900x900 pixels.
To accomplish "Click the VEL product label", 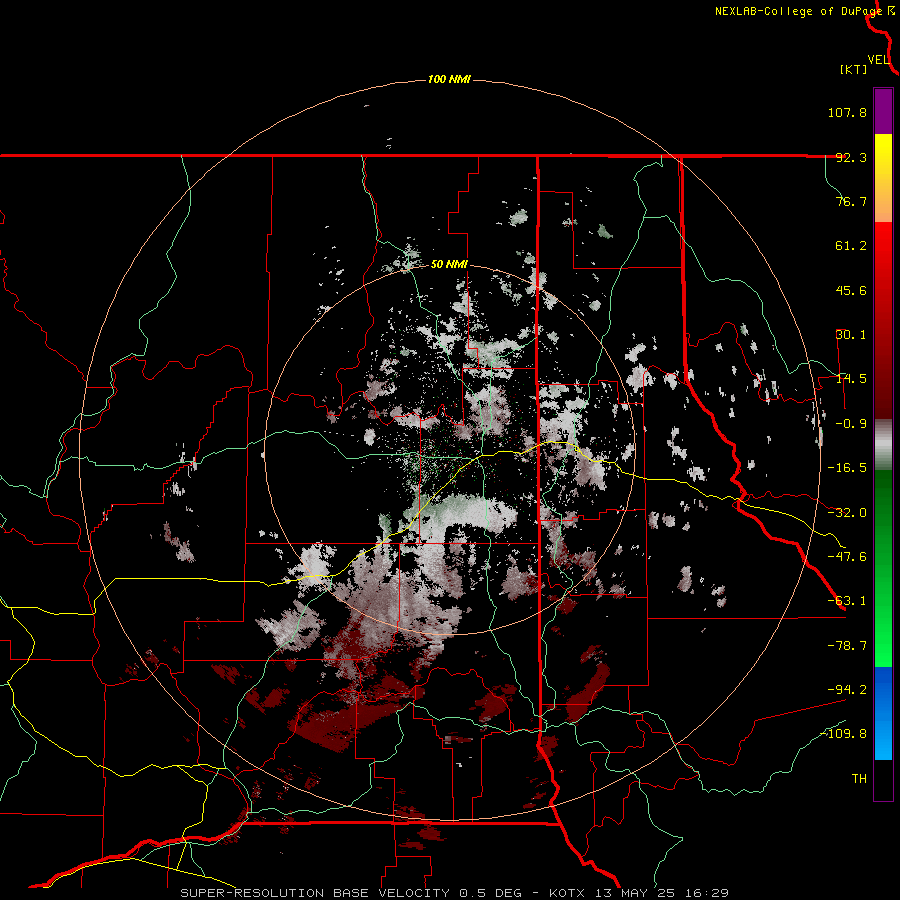I will [x=878, y=59].
